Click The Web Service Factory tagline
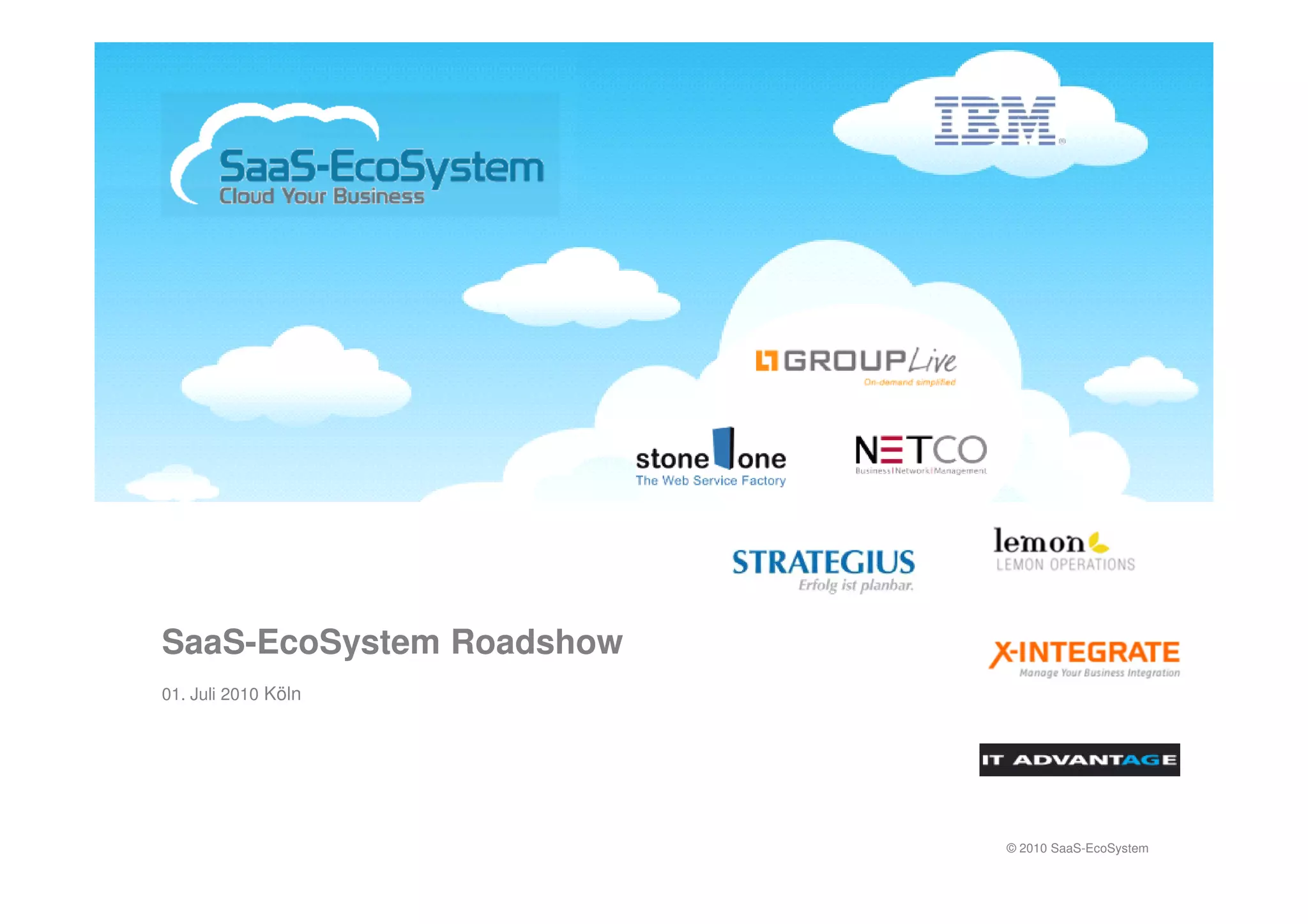1308x924 pixels. pyautogui.click(x=710, y=481)
